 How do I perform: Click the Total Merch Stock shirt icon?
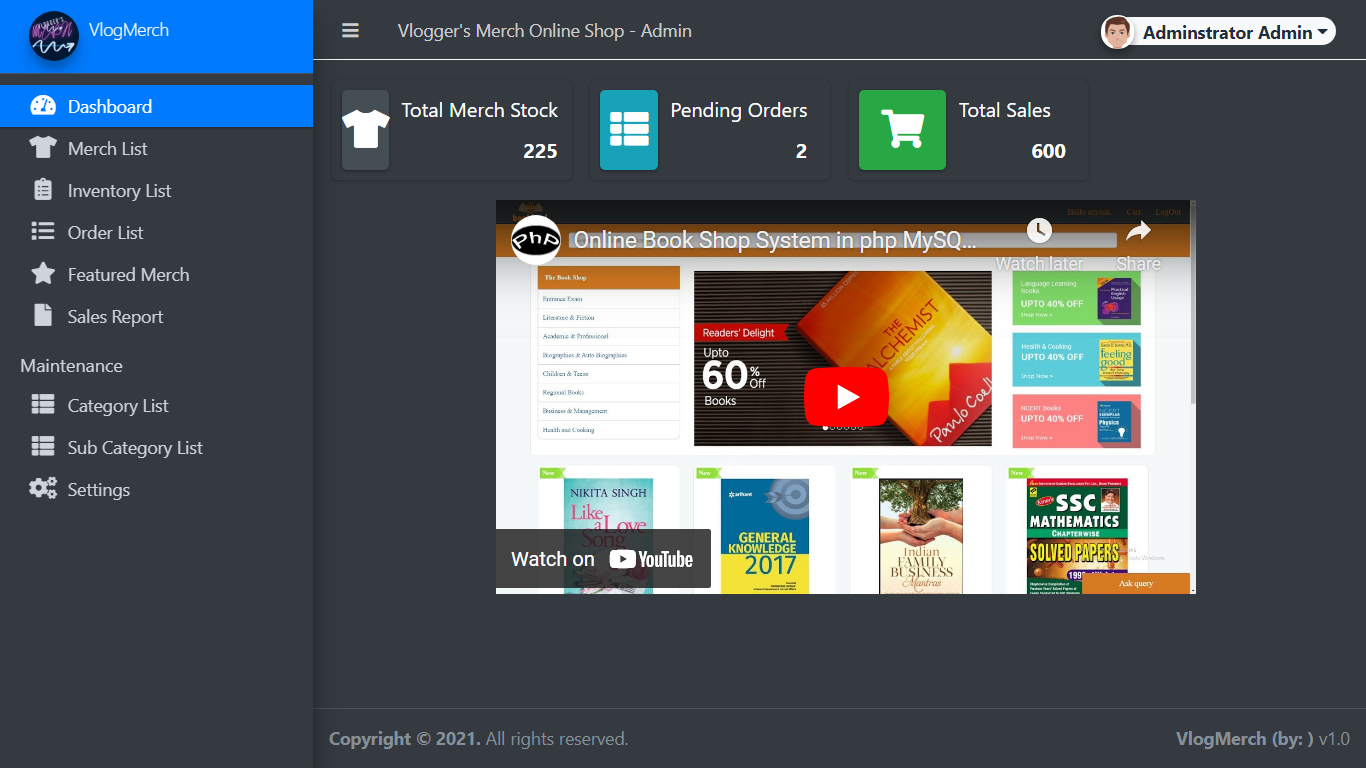[x=365, y=130]
